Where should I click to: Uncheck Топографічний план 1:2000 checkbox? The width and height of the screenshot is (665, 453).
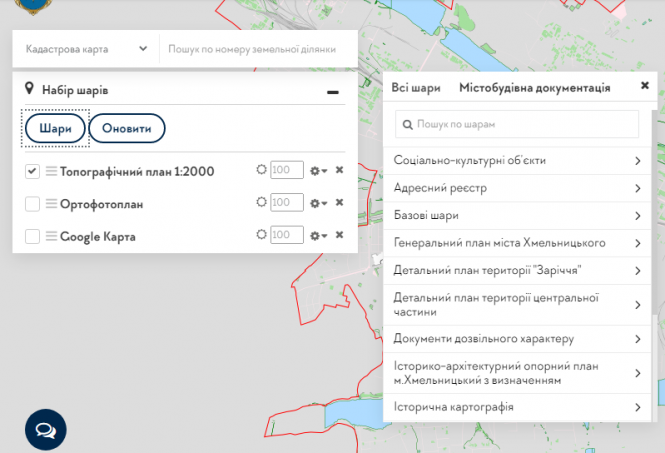[x=32, y=171]
